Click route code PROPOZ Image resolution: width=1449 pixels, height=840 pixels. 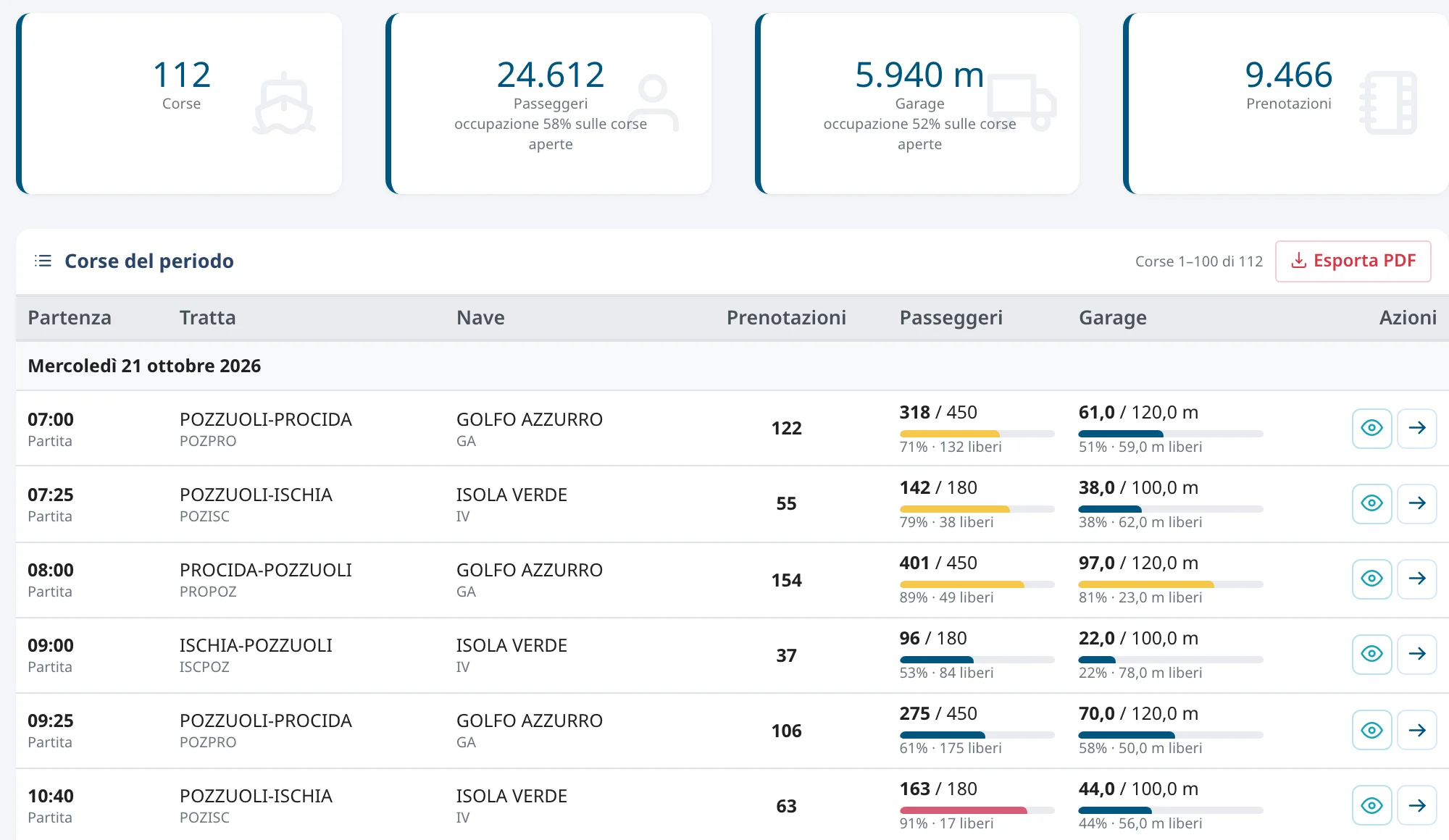(208, 592)
